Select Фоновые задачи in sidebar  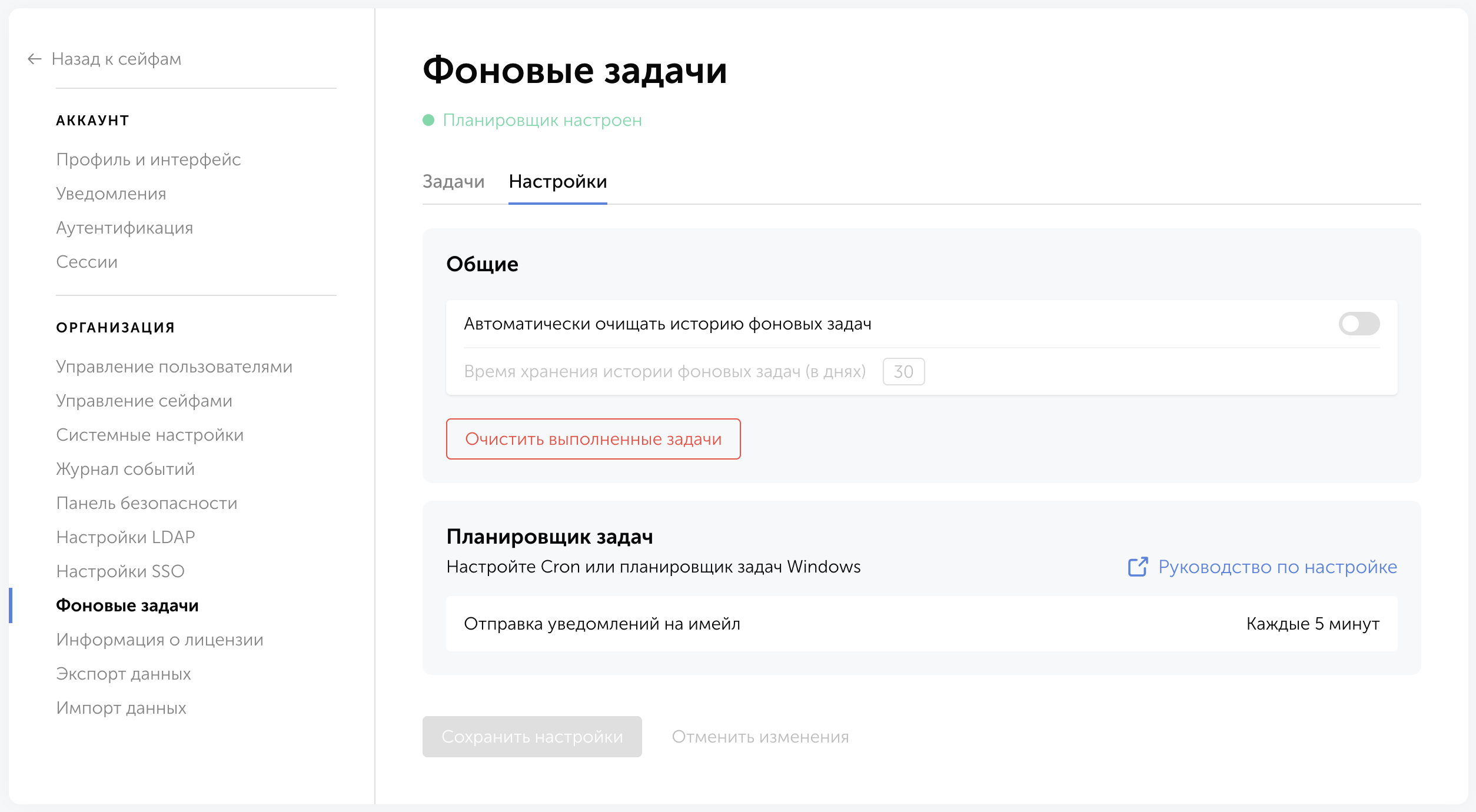pyautogui.click(x=128, y=605)
